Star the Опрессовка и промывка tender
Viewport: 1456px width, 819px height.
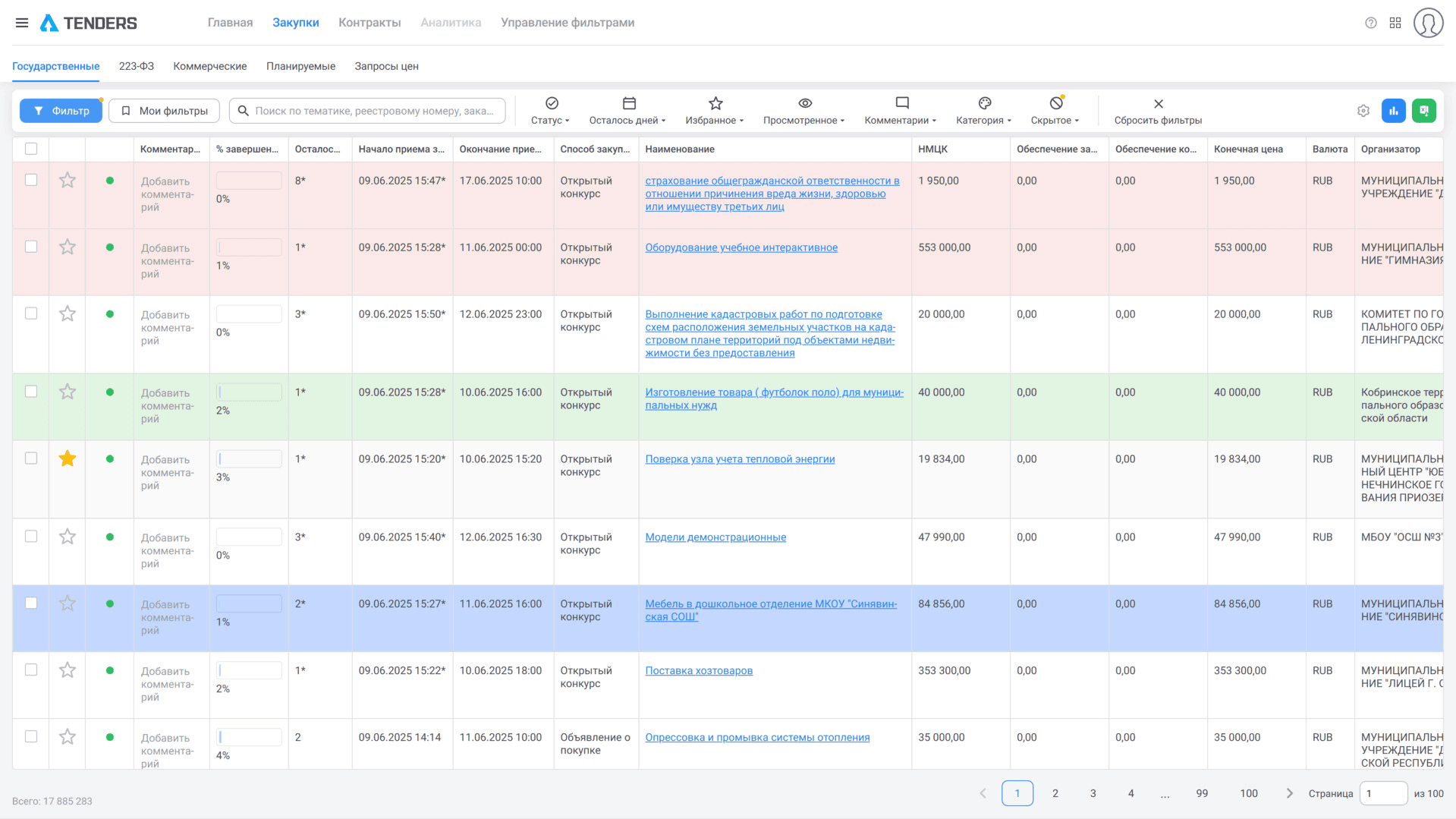coord(68,738)
